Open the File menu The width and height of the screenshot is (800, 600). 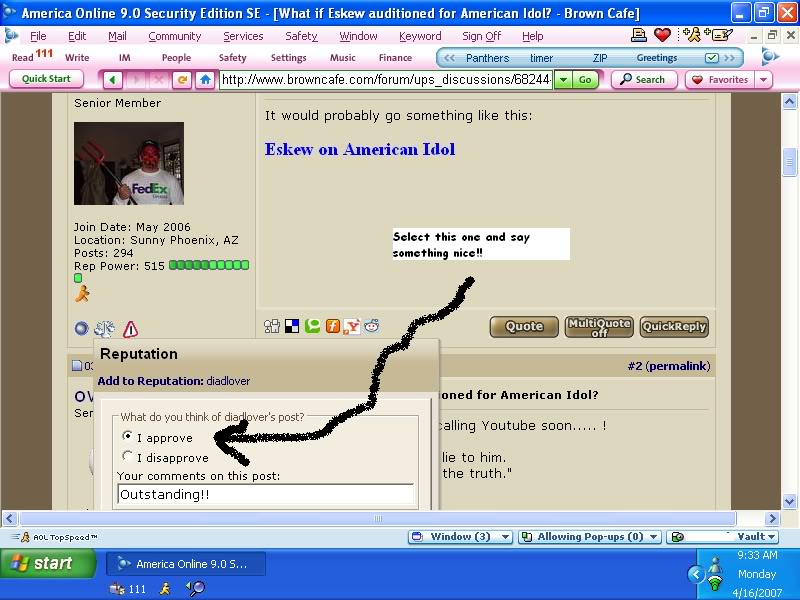click(x=38, y=36)
